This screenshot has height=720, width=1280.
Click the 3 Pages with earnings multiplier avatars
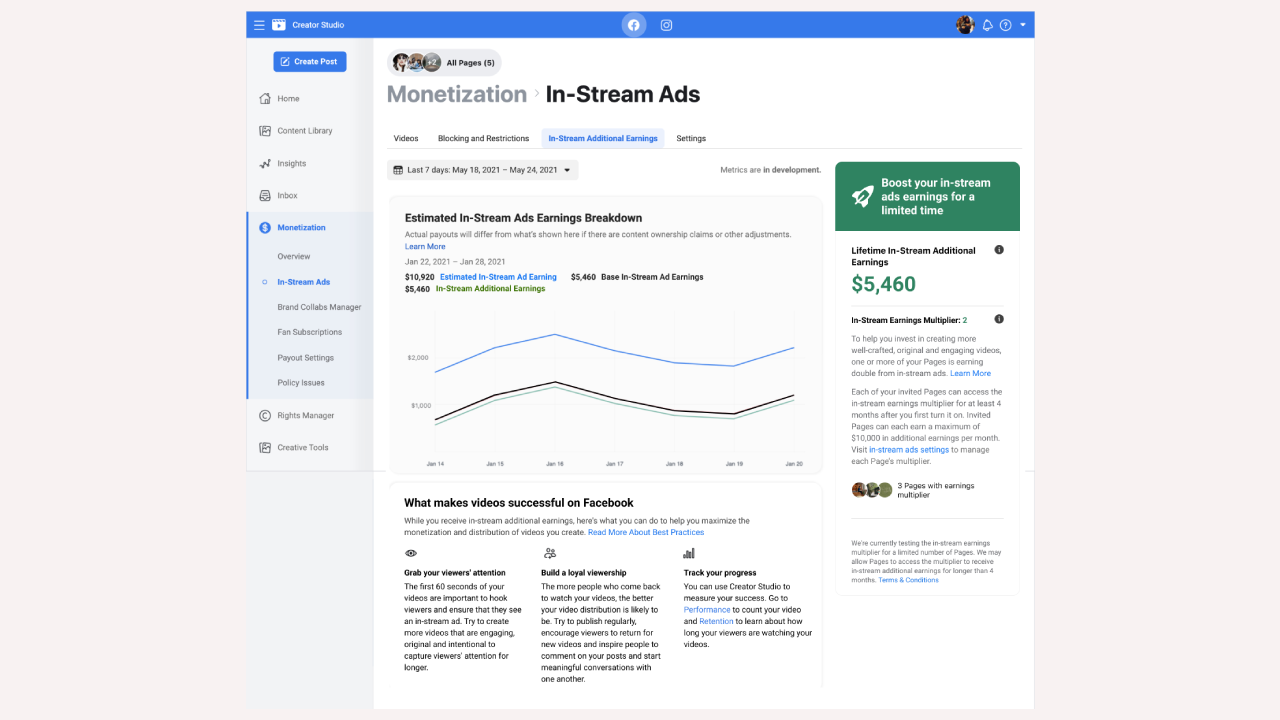tap(871, 490)
